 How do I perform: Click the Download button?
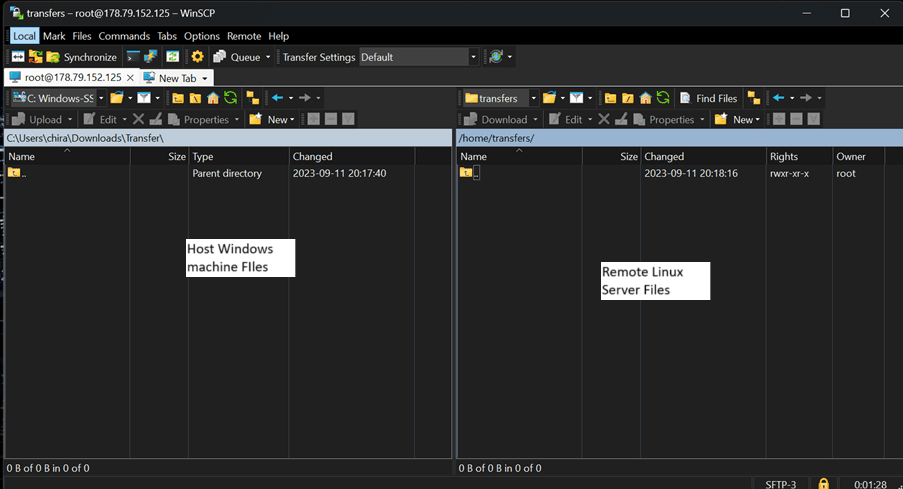(496, 119)
